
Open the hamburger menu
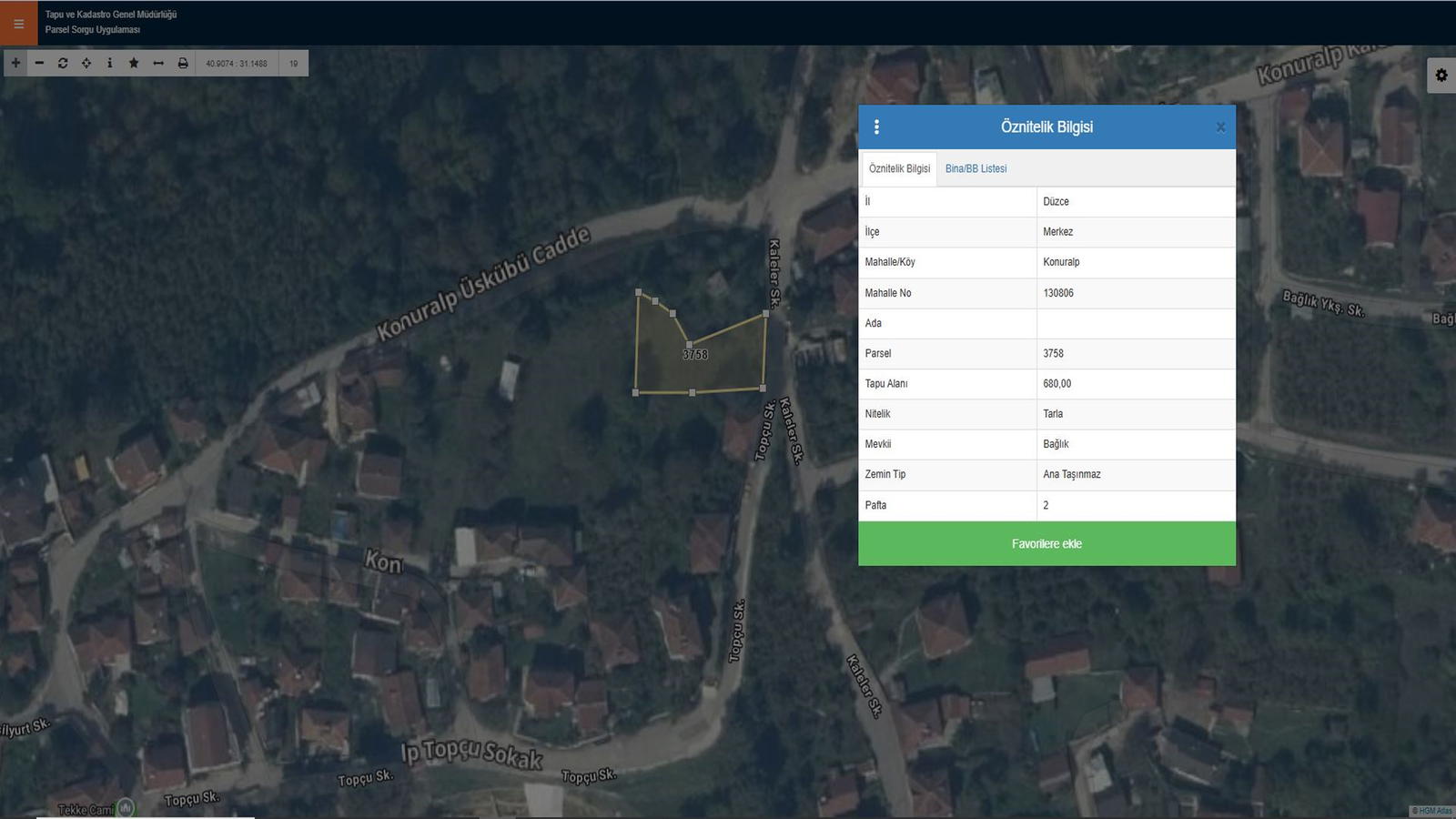click(18, 24)
